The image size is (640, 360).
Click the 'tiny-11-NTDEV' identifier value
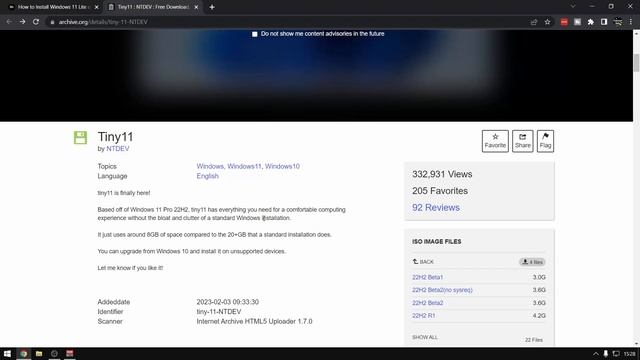click(219, 311)
